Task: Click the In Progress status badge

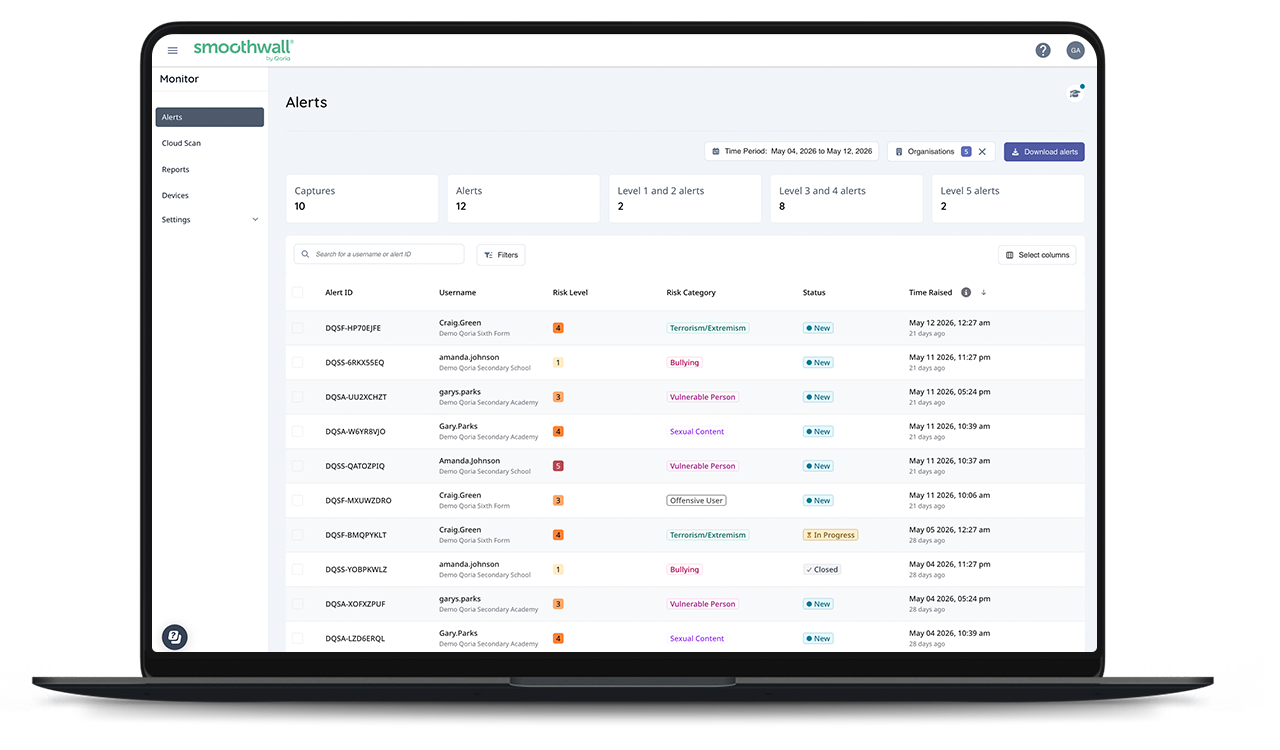Action: point(830,535)
